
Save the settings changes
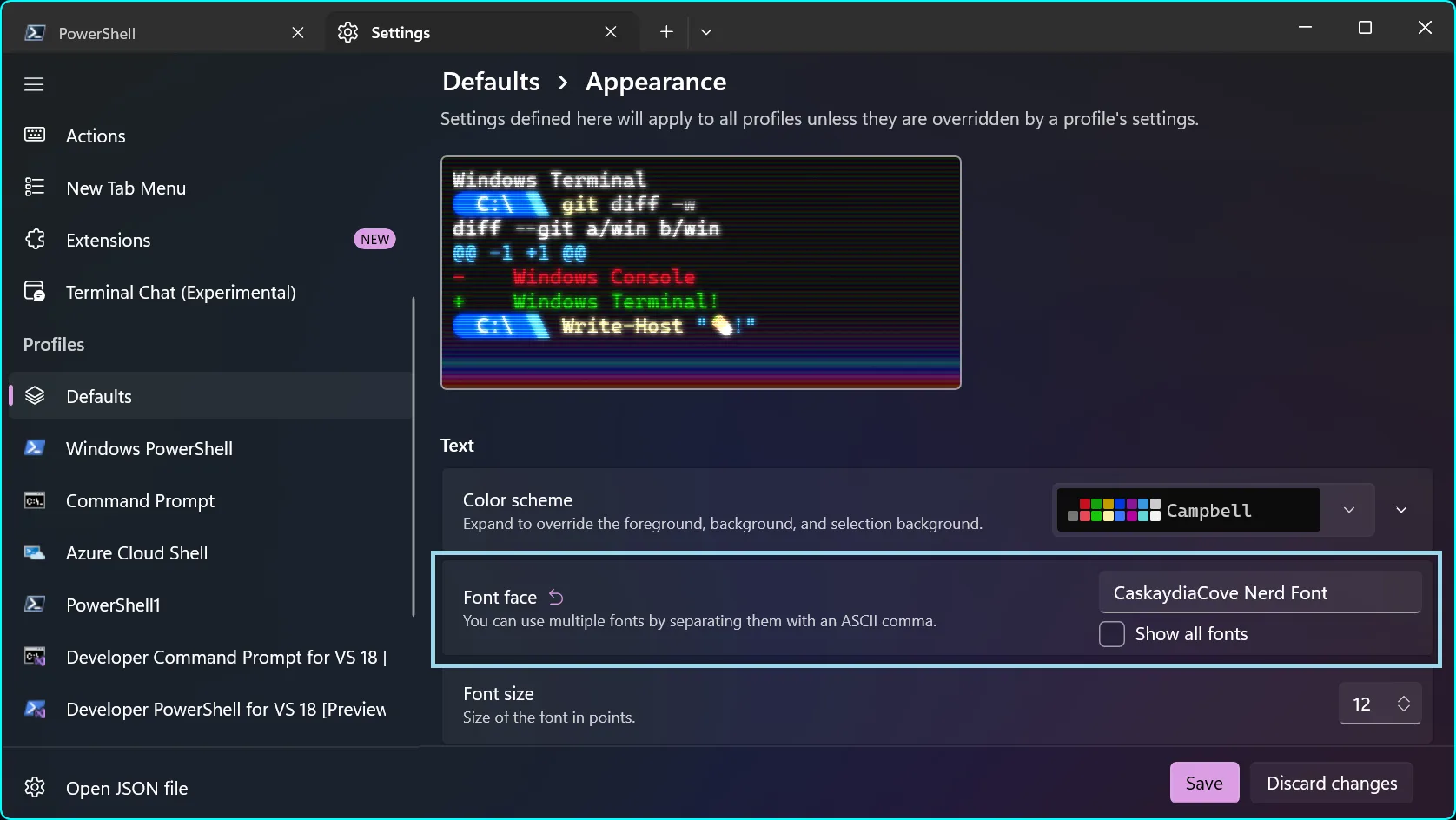coord(1204,783)
